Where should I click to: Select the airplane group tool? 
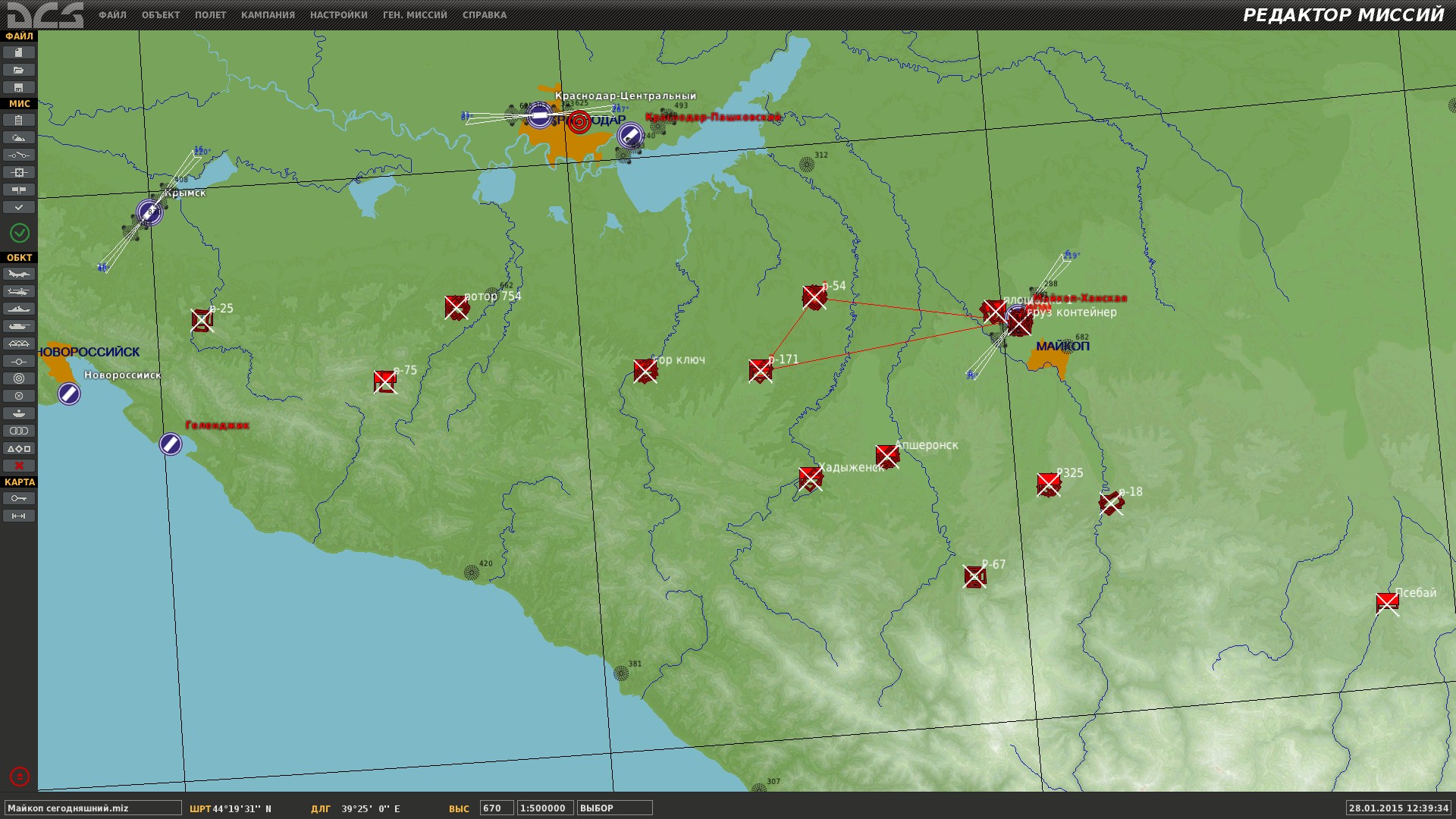[19, 274]
